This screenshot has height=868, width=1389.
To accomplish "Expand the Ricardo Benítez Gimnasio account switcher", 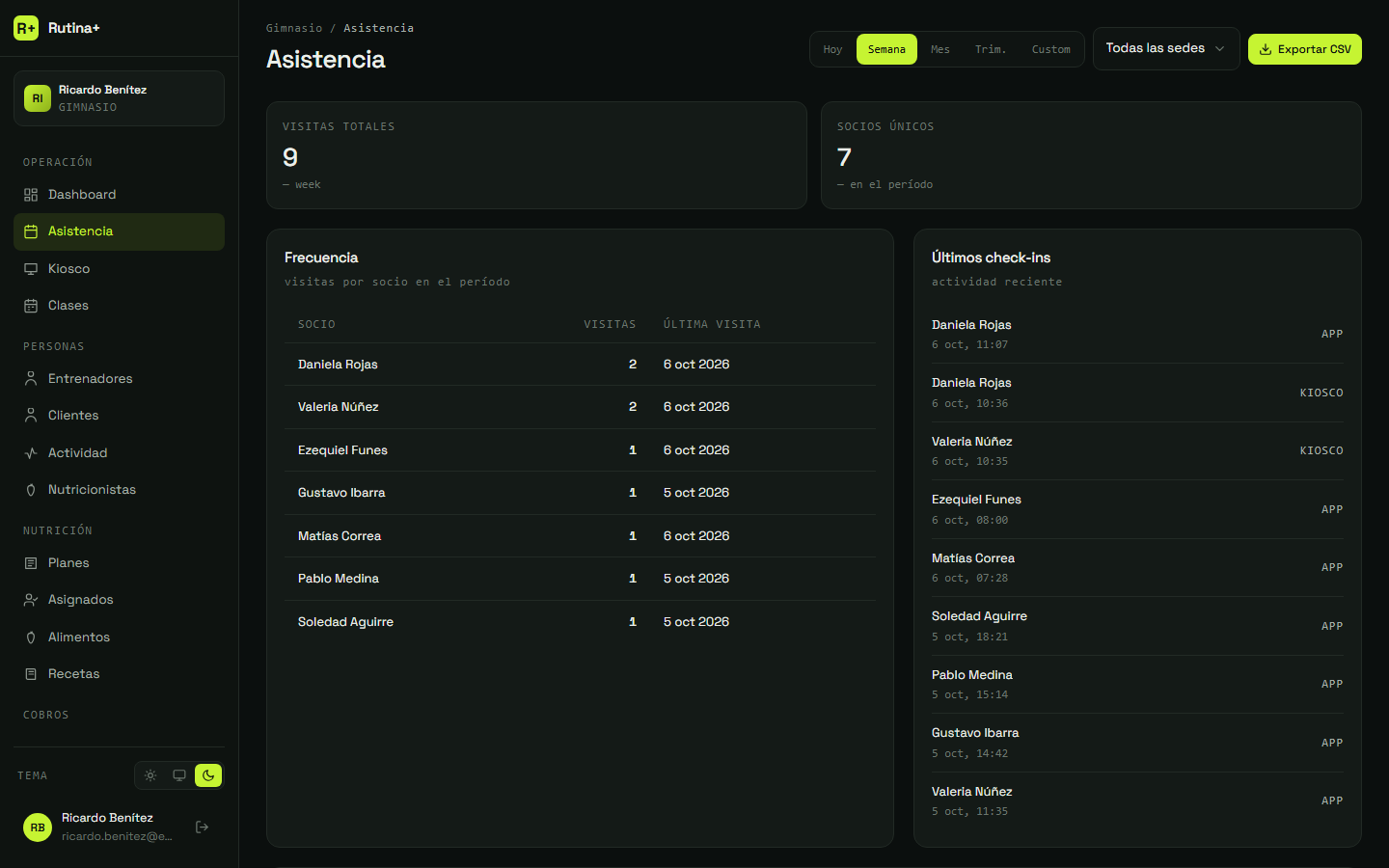I will [x=119, y=98].
